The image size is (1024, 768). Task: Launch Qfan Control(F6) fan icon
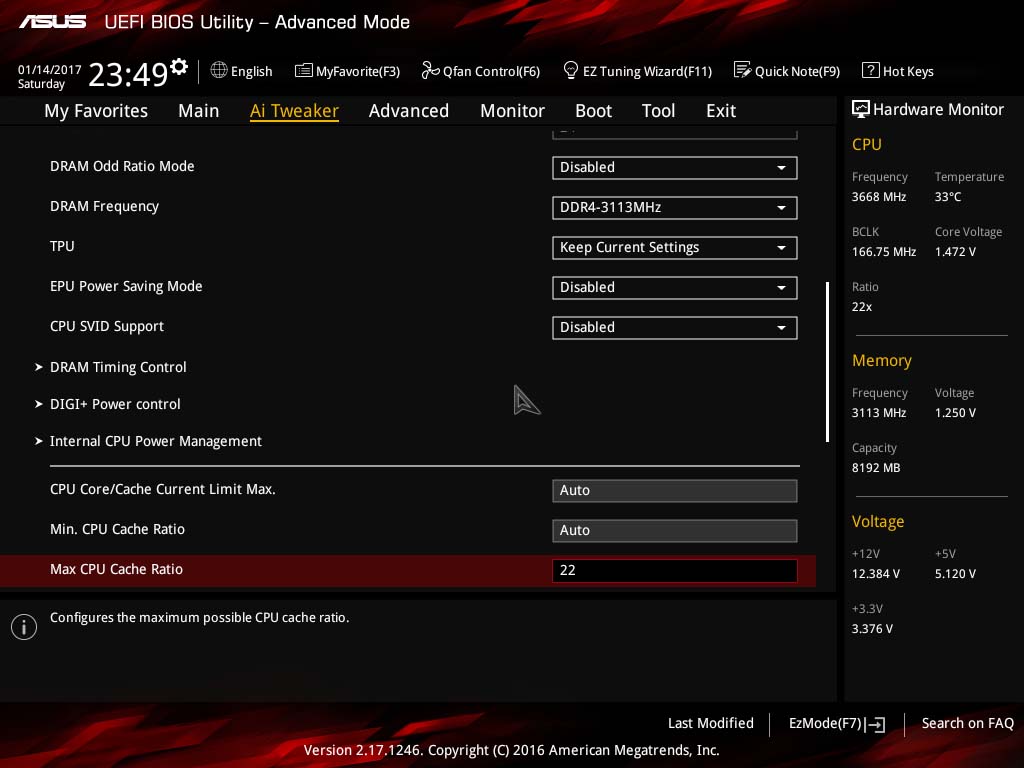[x=430, y=70]
